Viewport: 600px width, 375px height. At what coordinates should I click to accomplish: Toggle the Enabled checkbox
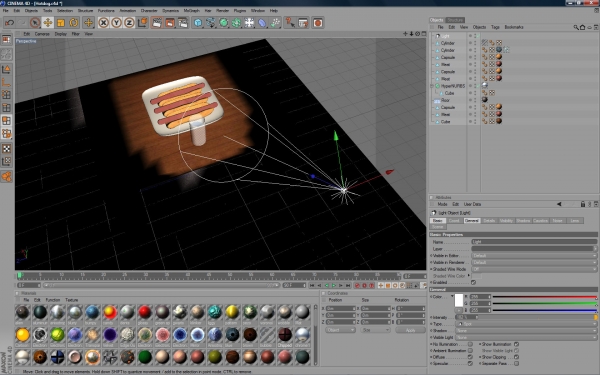coord(474,282)
